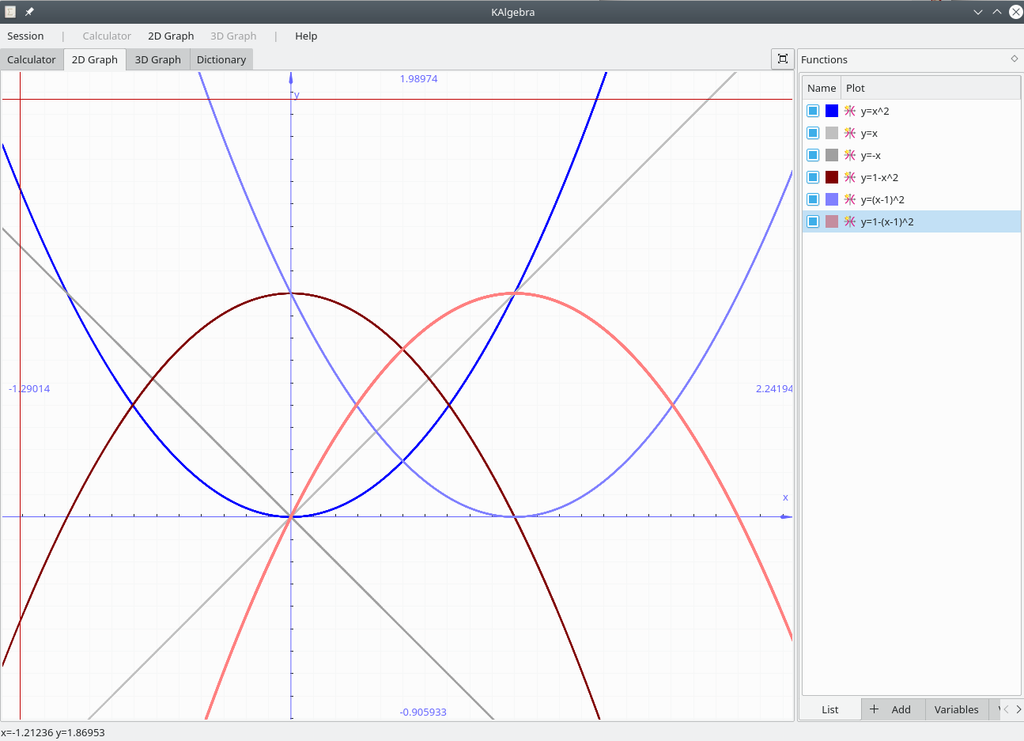Select the y=-x function text

point(871,155)
